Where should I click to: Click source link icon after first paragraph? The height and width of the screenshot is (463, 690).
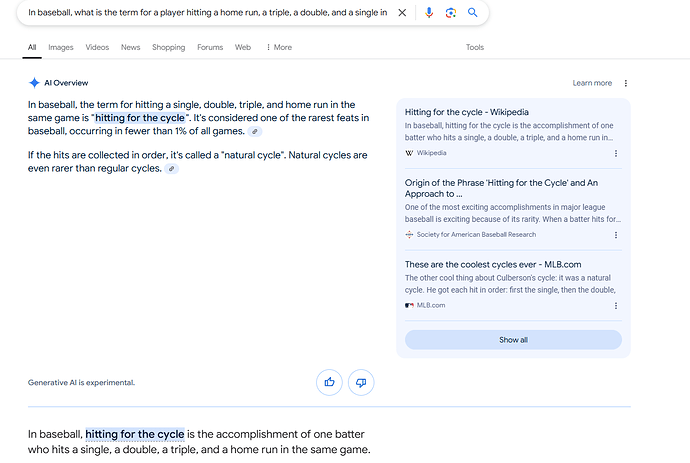coord(256,132)
